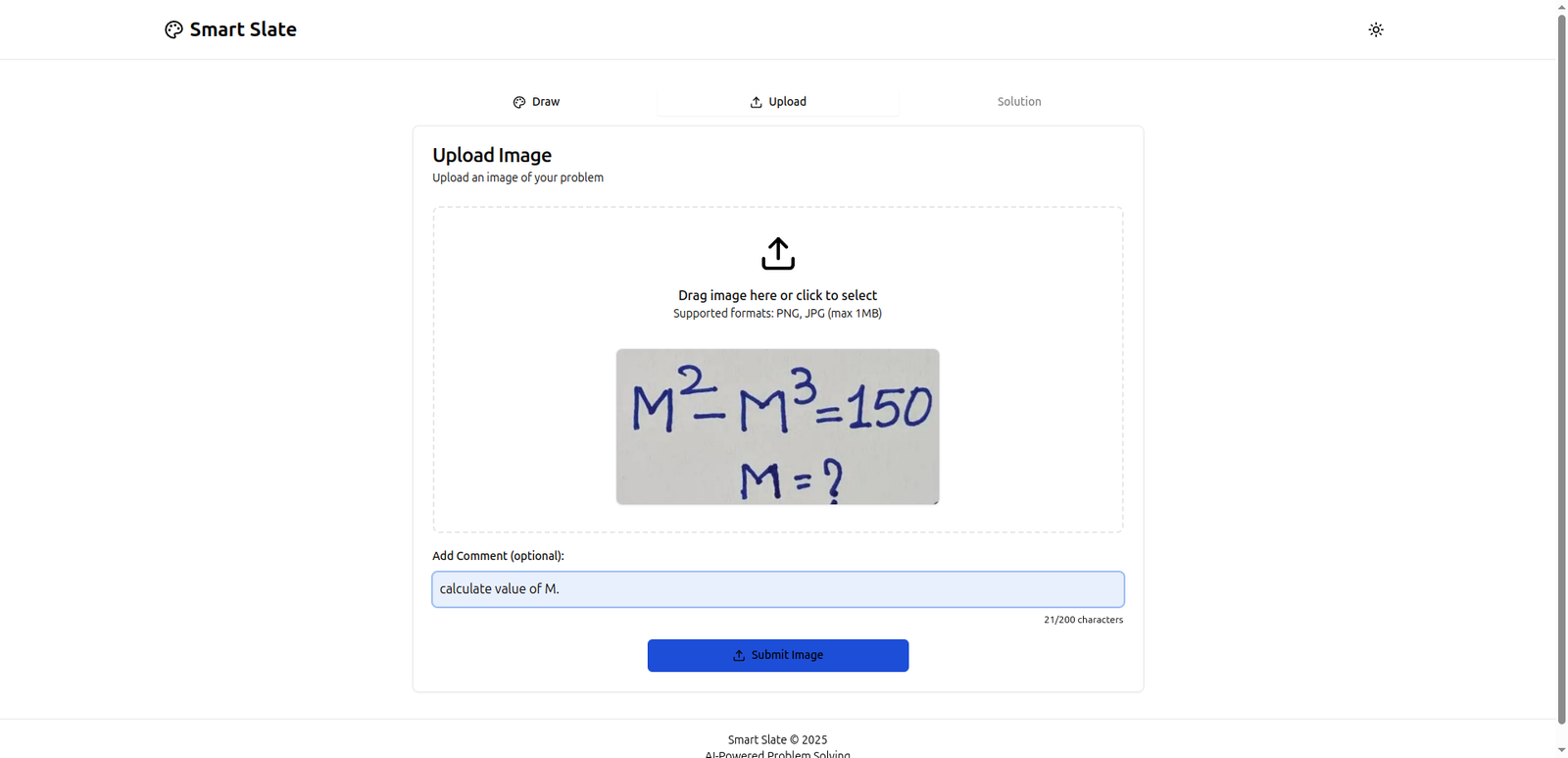The width and height of the screenshot is (1568, 758).
Task: Click the large upload arrow icon
Action: pos(778,253)
